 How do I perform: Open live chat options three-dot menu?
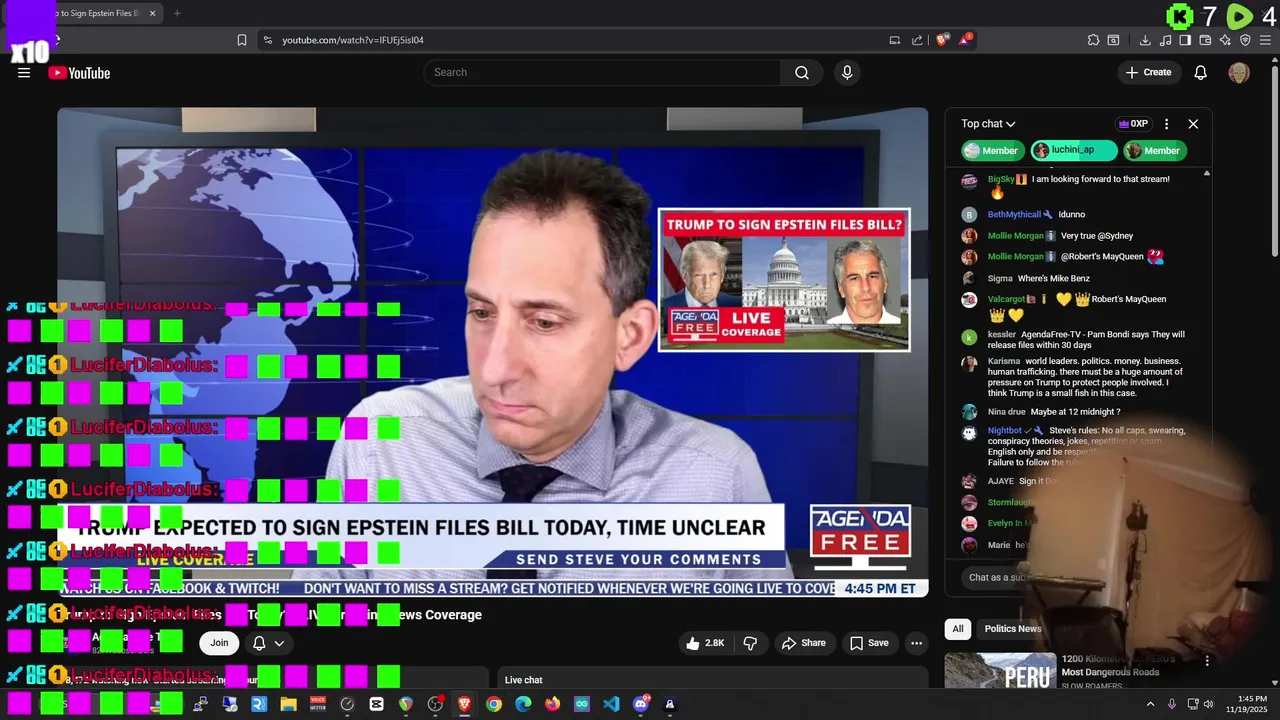point(1166,124)
